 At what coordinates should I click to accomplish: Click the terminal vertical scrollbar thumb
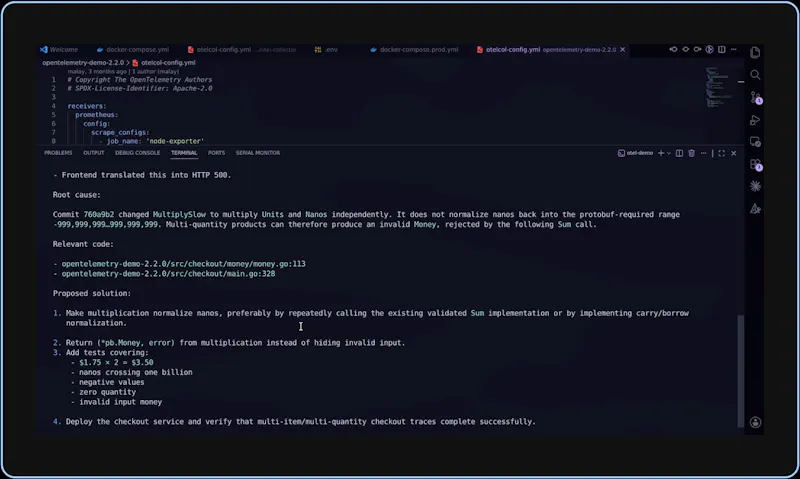(x=741, y=371)
